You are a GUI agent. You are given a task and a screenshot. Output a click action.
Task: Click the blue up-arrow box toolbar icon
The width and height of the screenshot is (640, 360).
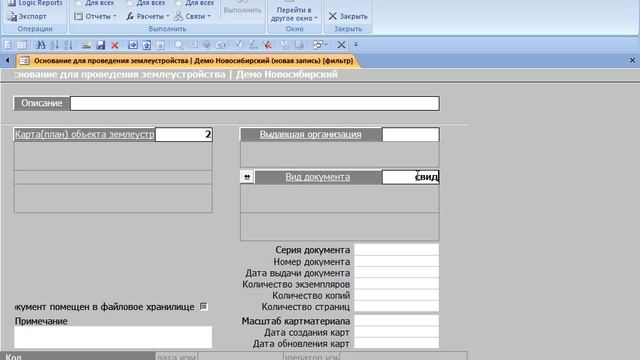pos(147,45)
